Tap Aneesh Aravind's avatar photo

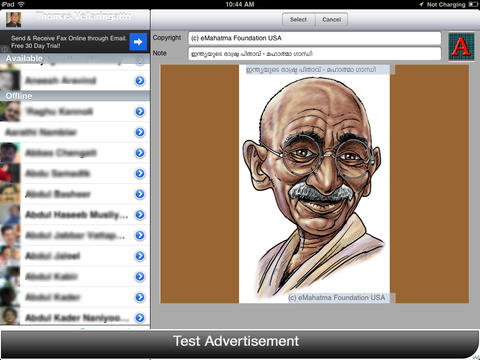[x=10, y=80]
